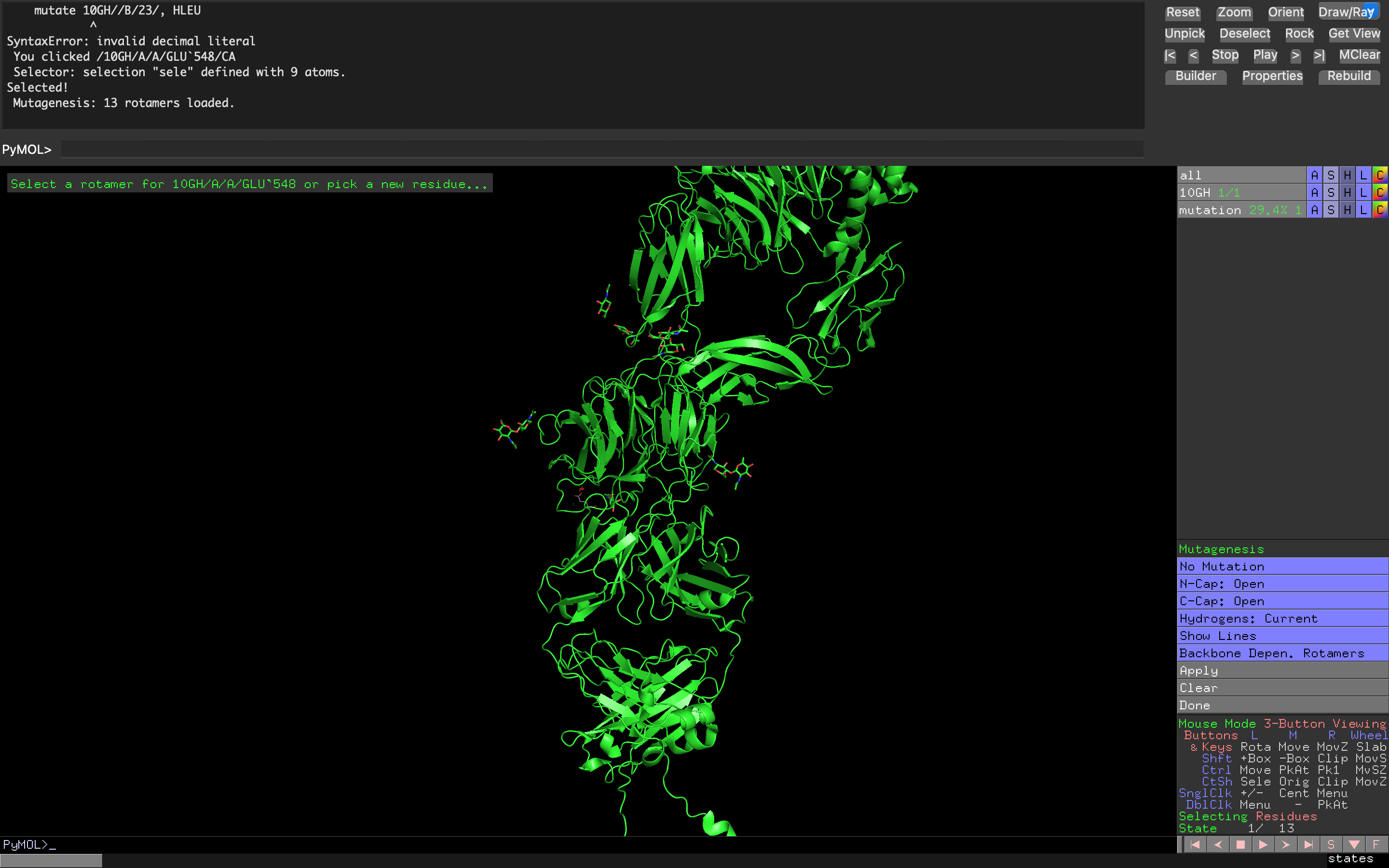
Task: Click the play triangle in bottom playback bar
Action: [x=1263, y=844]
